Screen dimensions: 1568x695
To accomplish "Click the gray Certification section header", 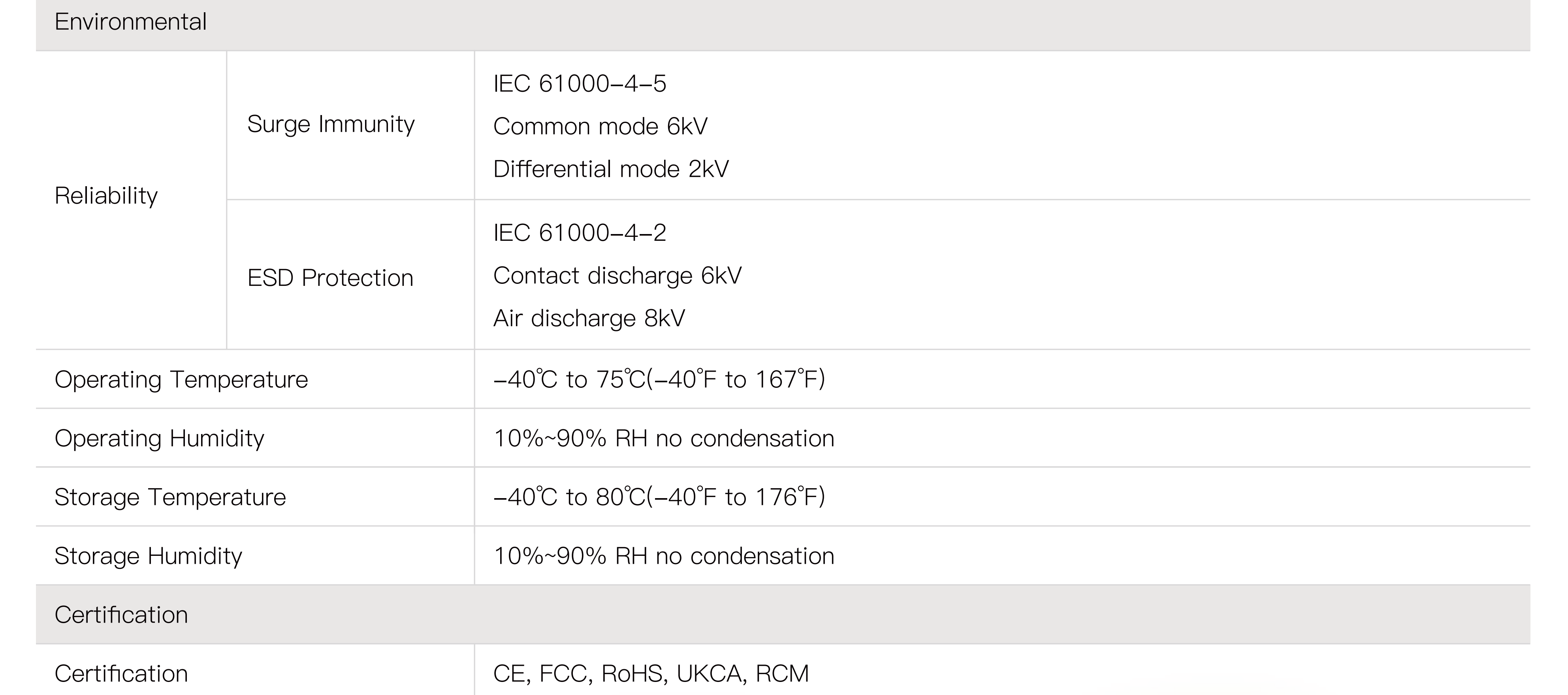I will 121,615.
